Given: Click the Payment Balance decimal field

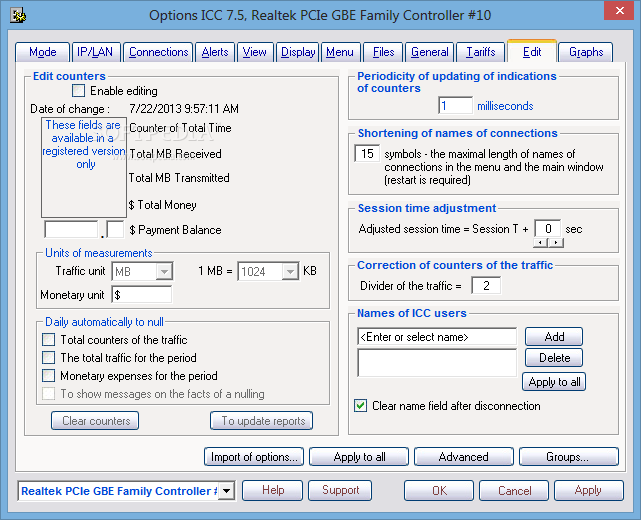Looking at the screenshot, I should coord(115,229).
